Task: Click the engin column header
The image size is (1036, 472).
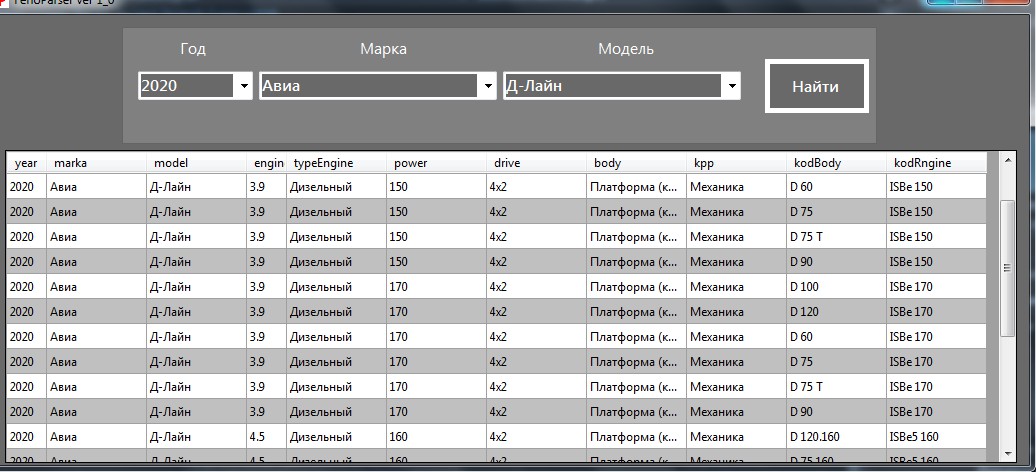Action: point(267,163)
